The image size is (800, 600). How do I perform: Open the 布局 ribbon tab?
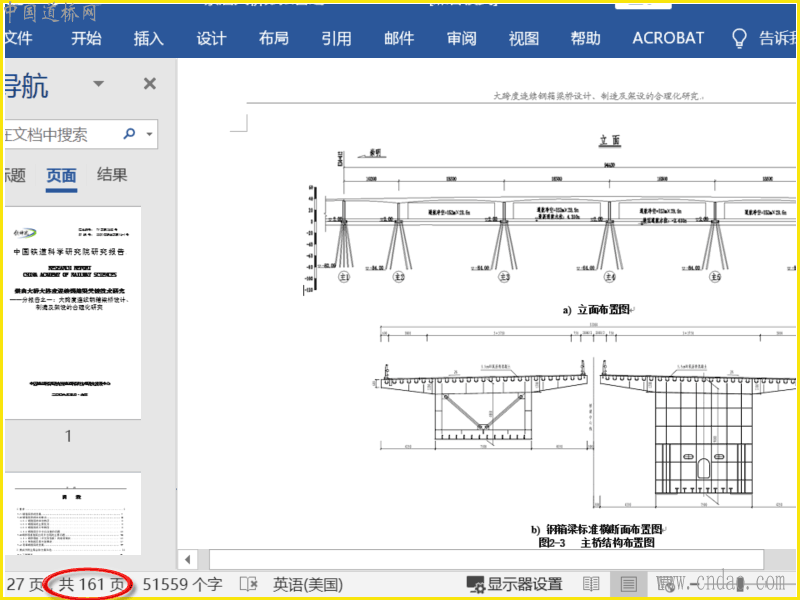(x=273, y=38)
